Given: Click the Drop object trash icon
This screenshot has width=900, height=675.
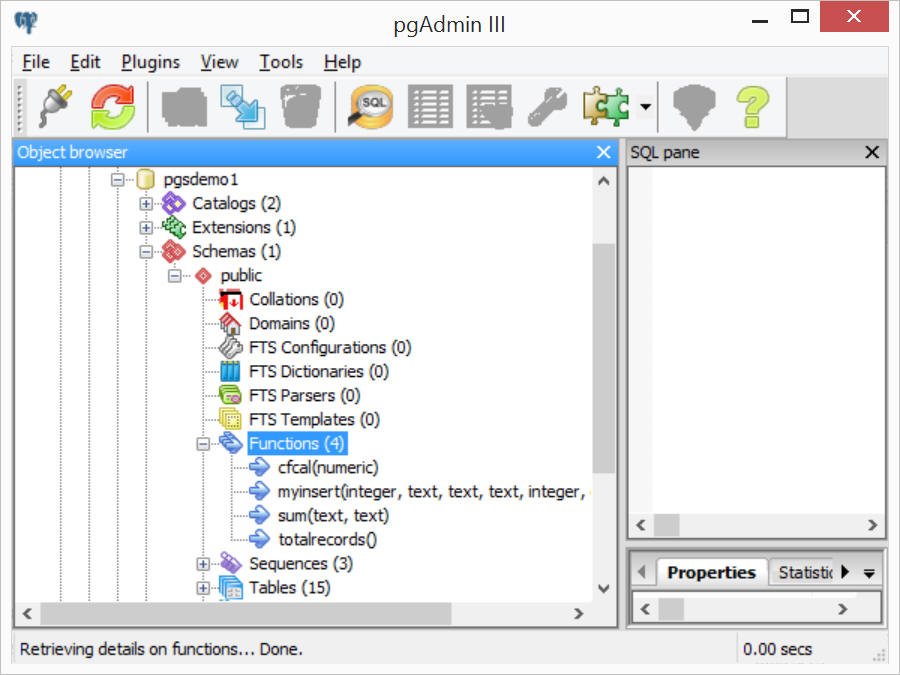Looking at the screenshot, I should point(301,106).
